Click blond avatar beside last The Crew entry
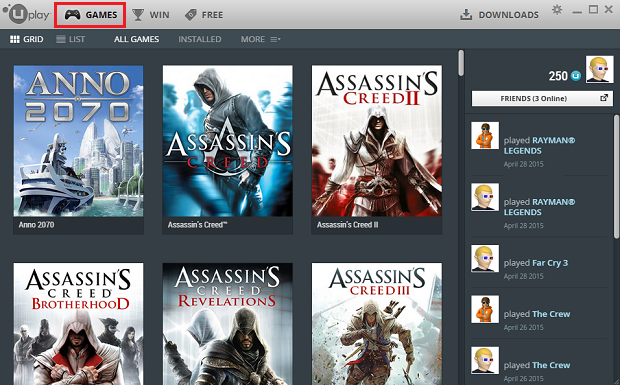The width and height of the screenshot is (620, 385). coord(485,360)
